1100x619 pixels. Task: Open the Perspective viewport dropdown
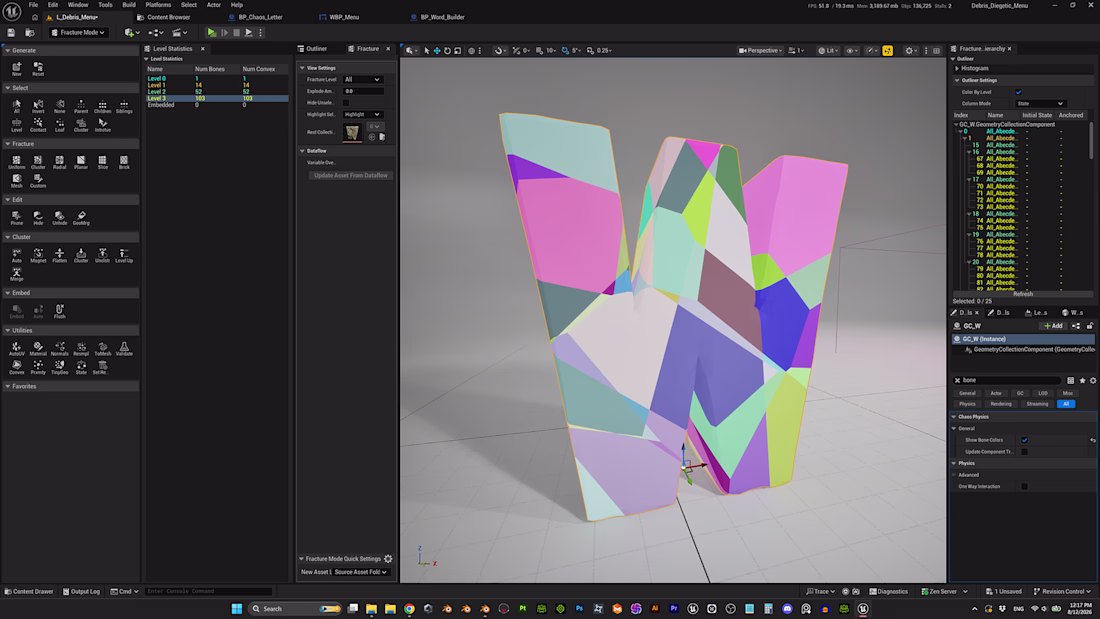760,51
